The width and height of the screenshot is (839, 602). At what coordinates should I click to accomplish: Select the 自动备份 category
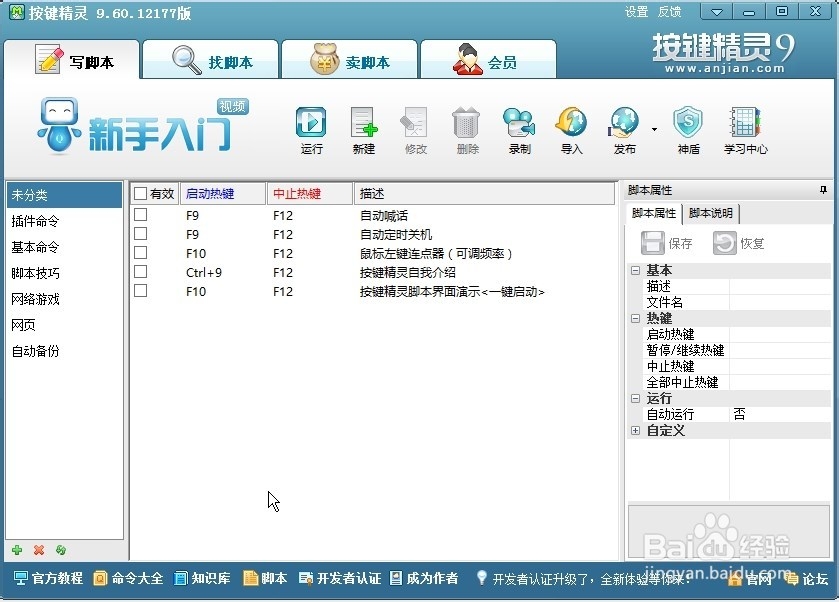pos(64,351)
